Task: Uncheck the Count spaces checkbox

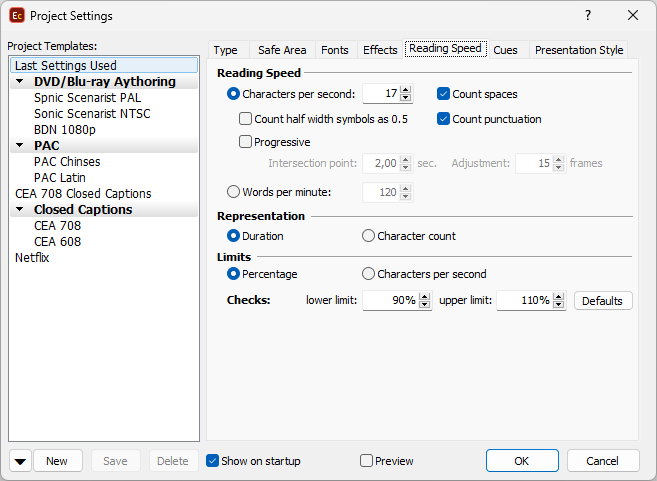Action: pyautogui.click(x=444, y=94)
